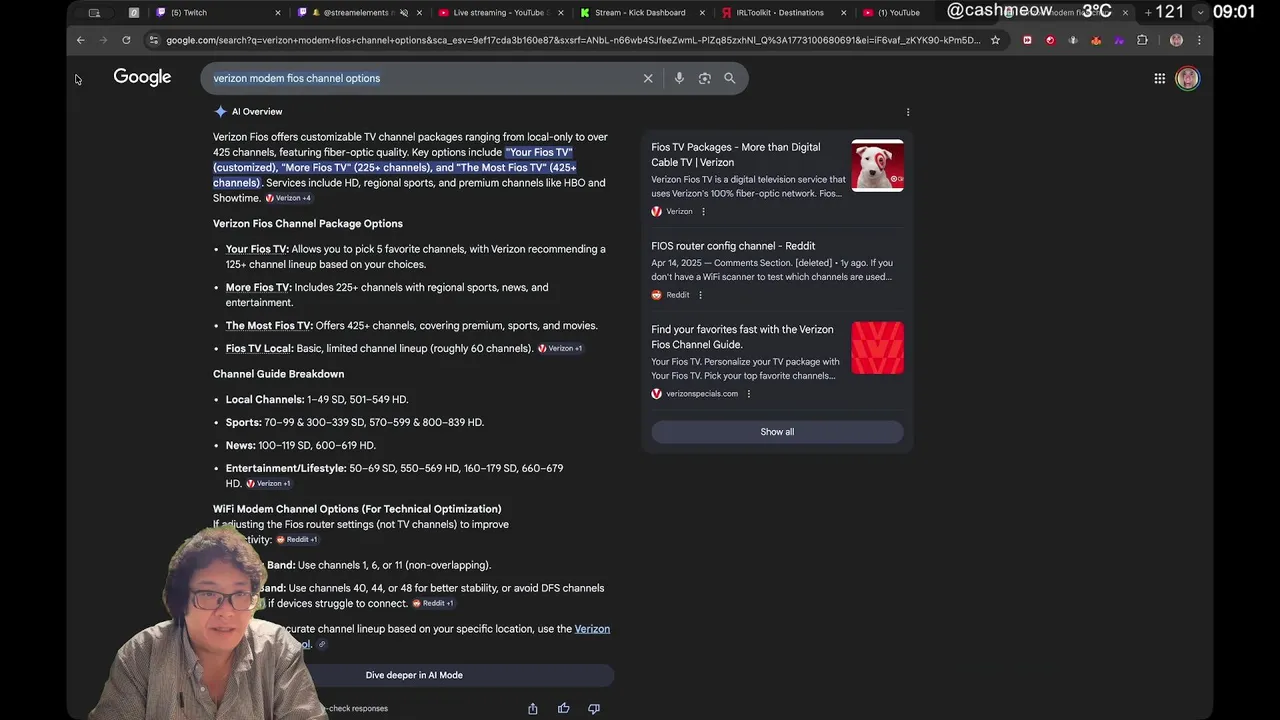This screenshot has height=720, width=1280.
Task: Click the 'Fios TV Local:' bullet heading
Action: pyautogui.click(x=260, y=349)
